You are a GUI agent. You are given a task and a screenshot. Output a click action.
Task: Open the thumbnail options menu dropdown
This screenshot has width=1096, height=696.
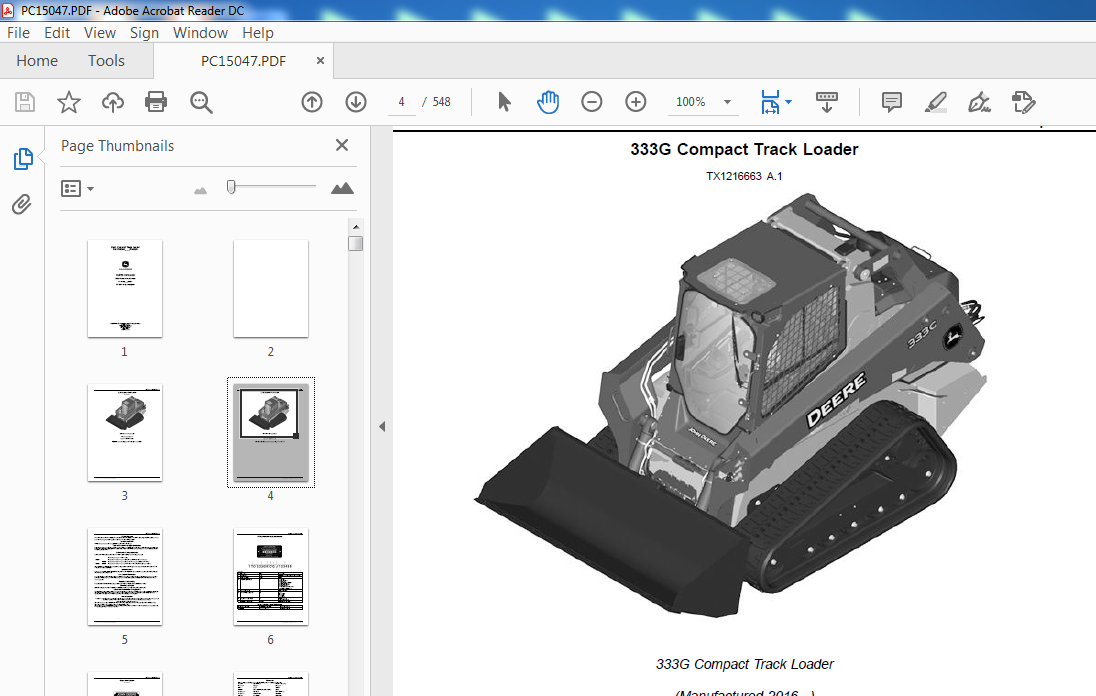77,189
